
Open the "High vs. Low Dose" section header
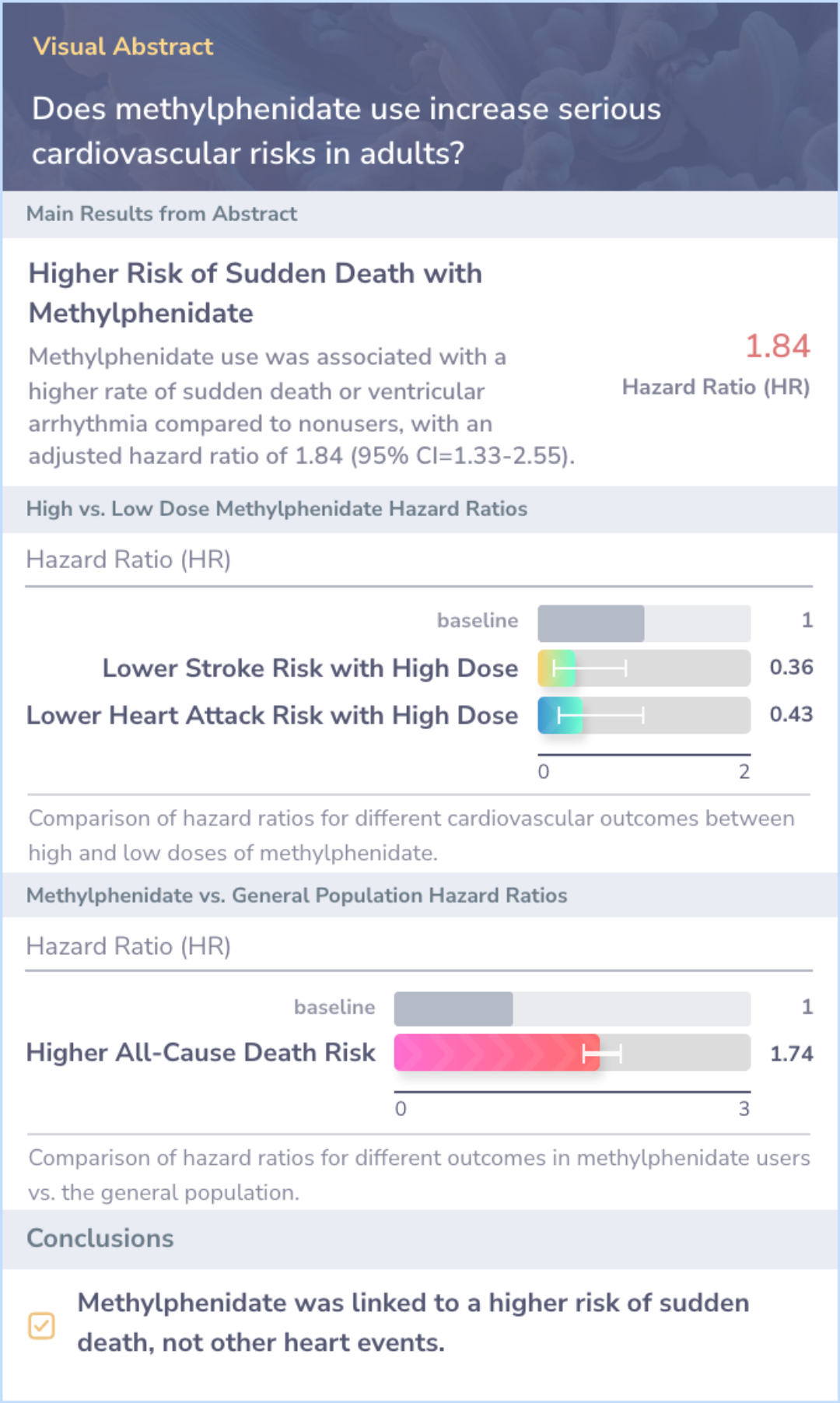(277, 509)
